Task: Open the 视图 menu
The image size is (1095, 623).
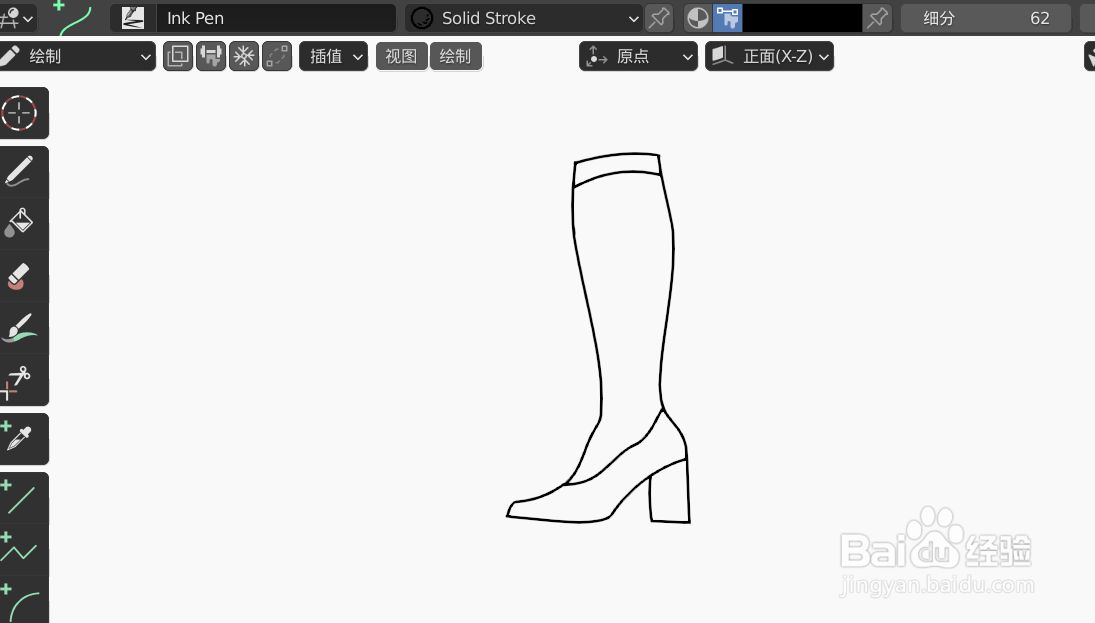Action: pyautogui.click(x=402, y=57)
